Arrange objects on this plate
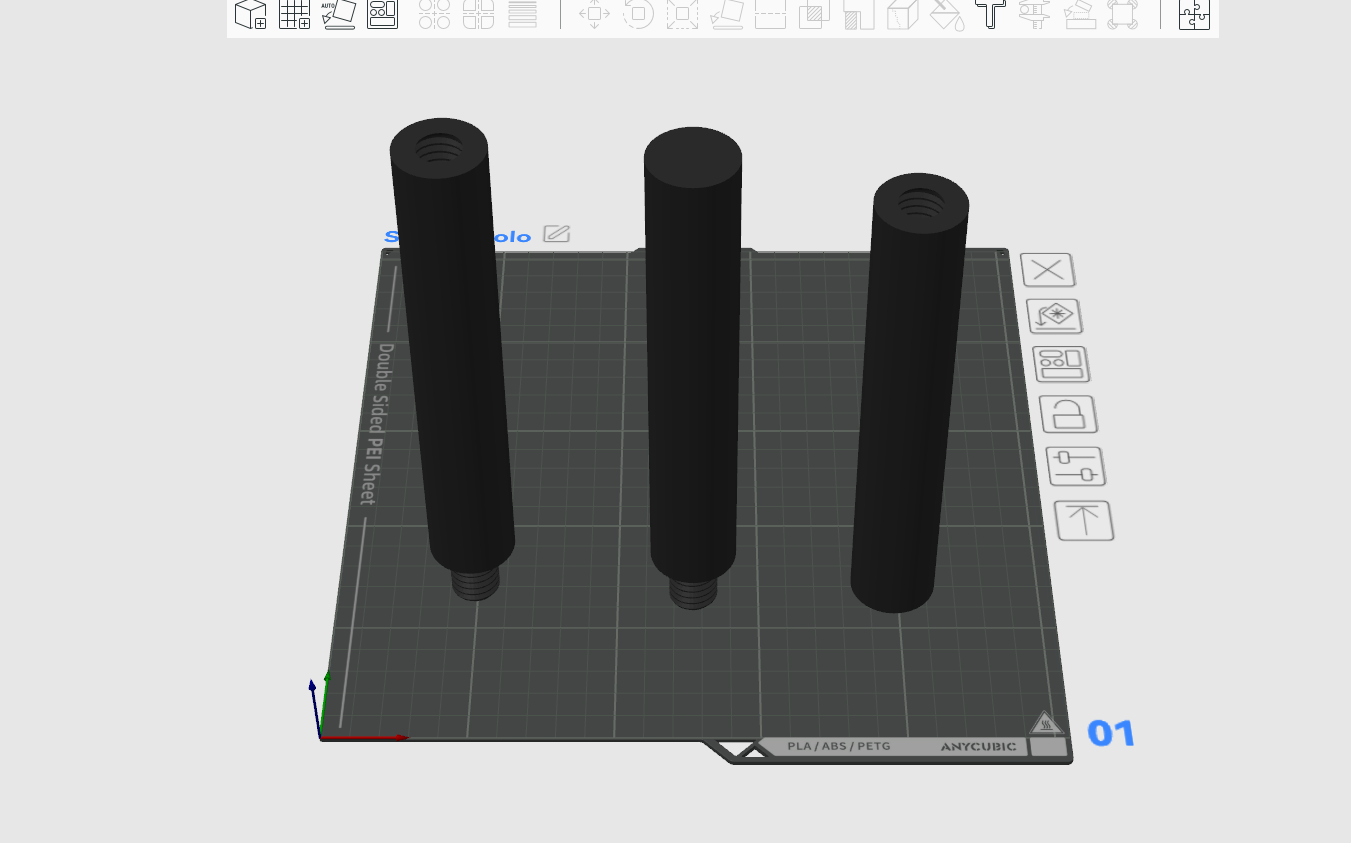Screen dimensions: 1351x843 click(1061, 364)
